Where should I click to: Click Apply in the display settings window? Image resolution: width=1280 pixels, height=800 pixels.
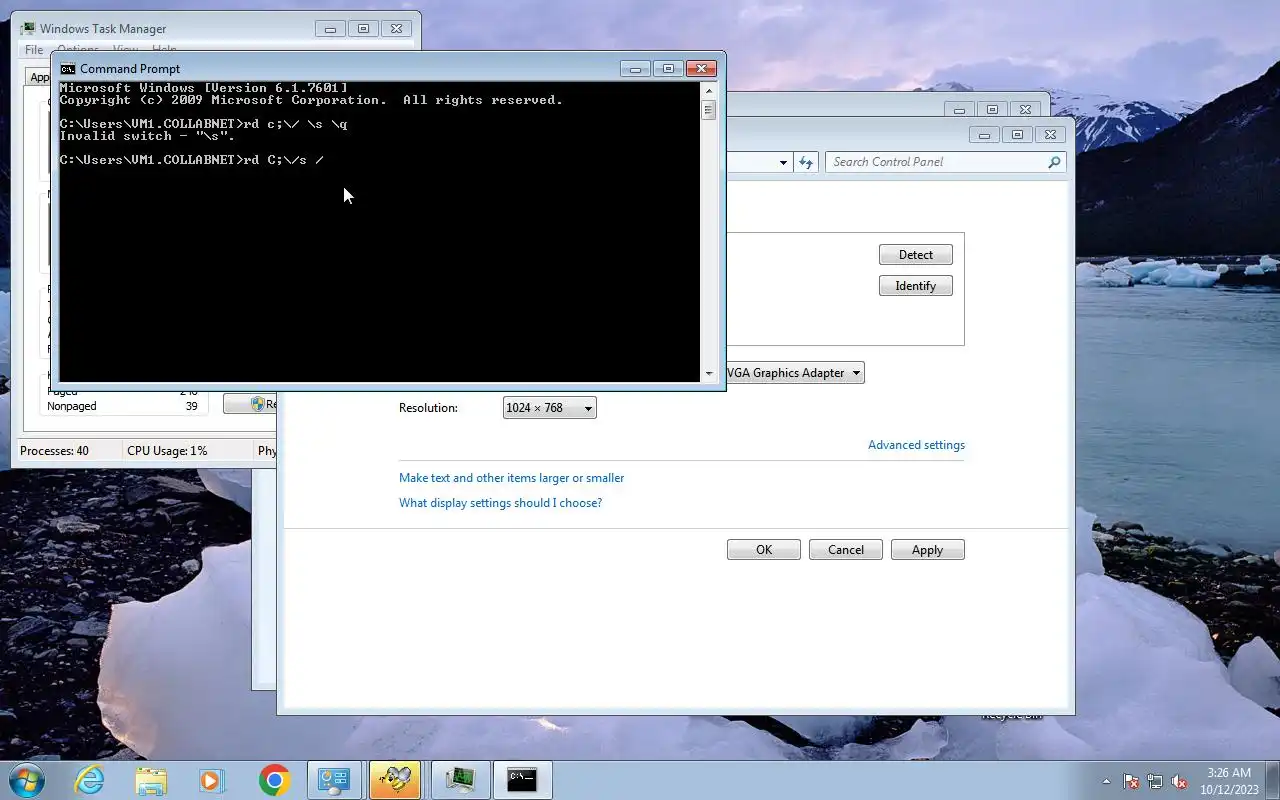pos(927,550)
